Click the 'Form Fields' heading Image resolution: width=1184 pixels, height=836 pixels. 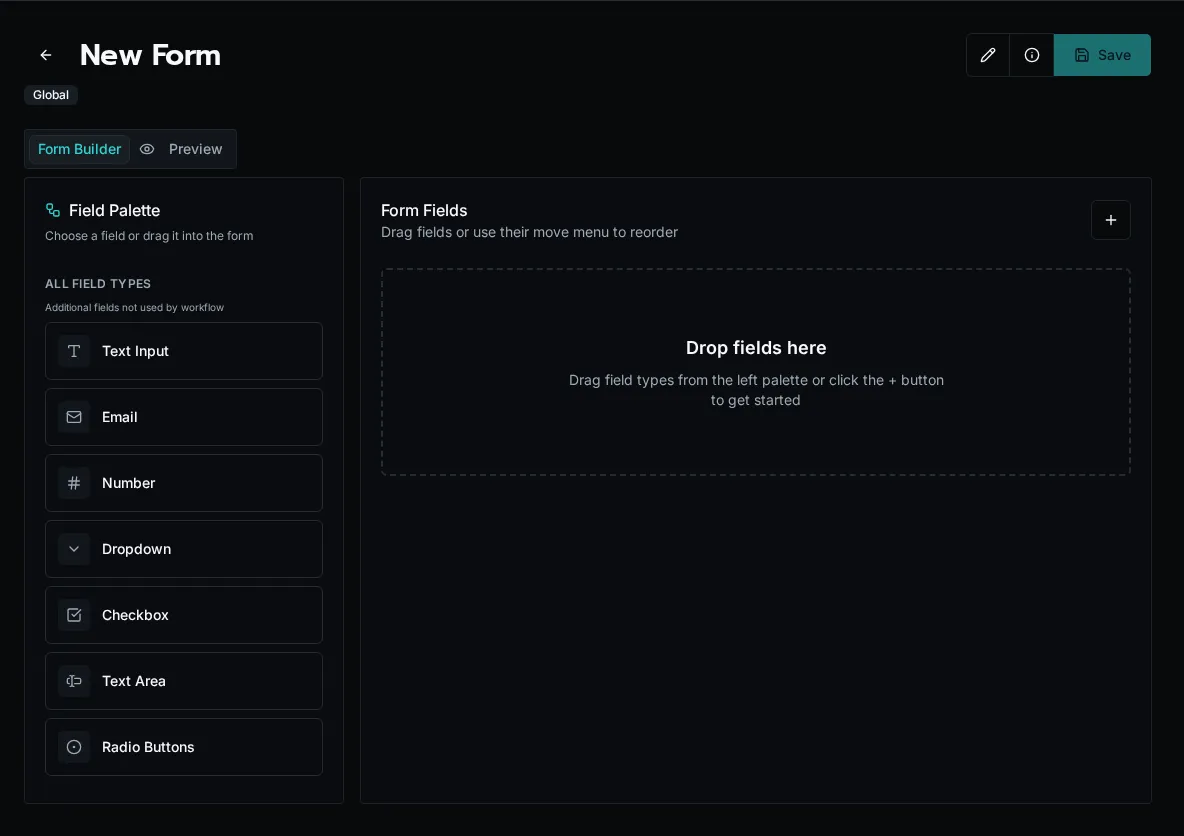point(424,211)
